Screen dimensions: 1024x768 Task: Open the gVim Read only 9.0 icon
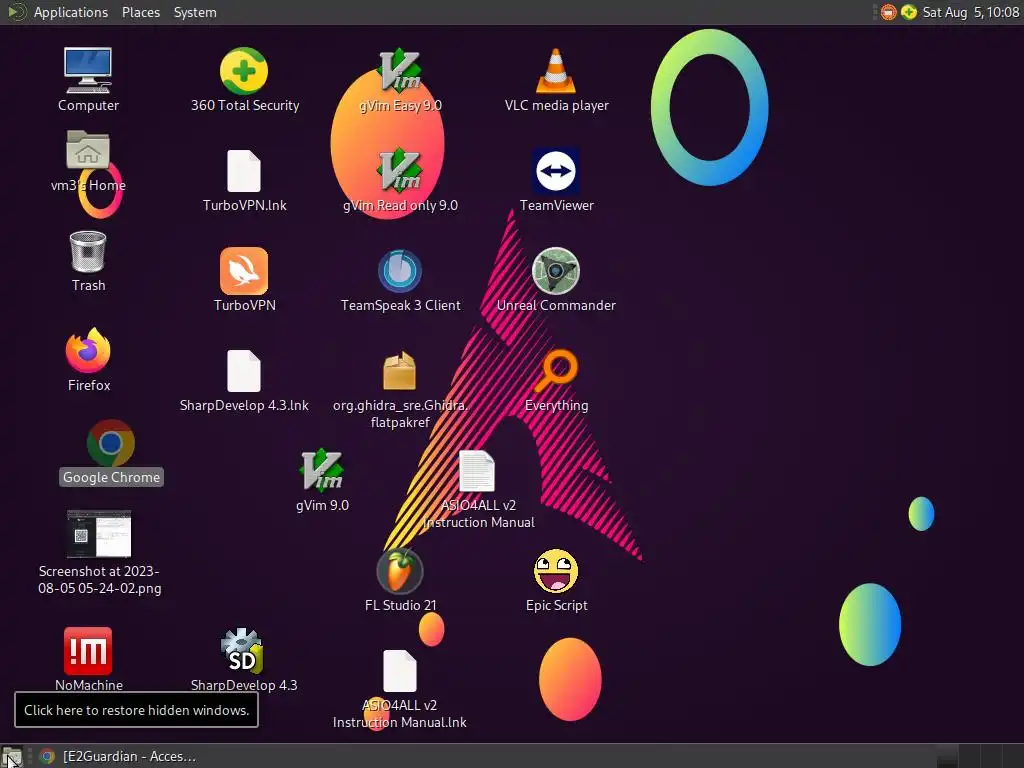point(400,171)
